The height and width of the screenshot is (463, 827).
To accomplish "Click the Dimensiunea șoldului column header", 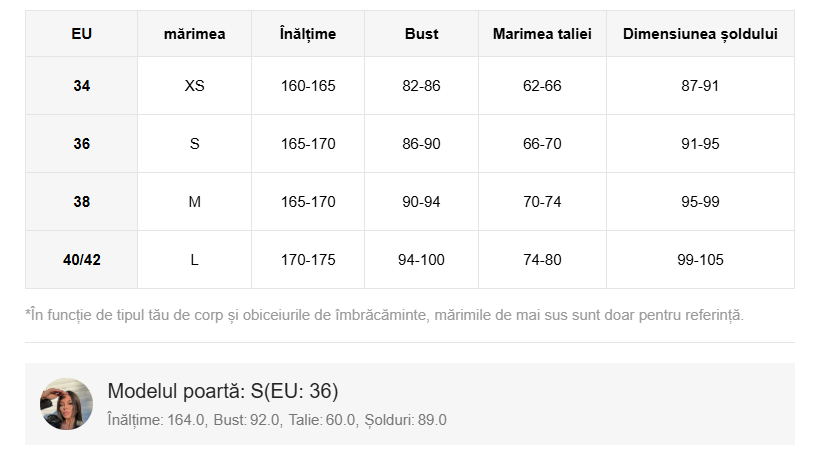I will (x=700, y=34).
